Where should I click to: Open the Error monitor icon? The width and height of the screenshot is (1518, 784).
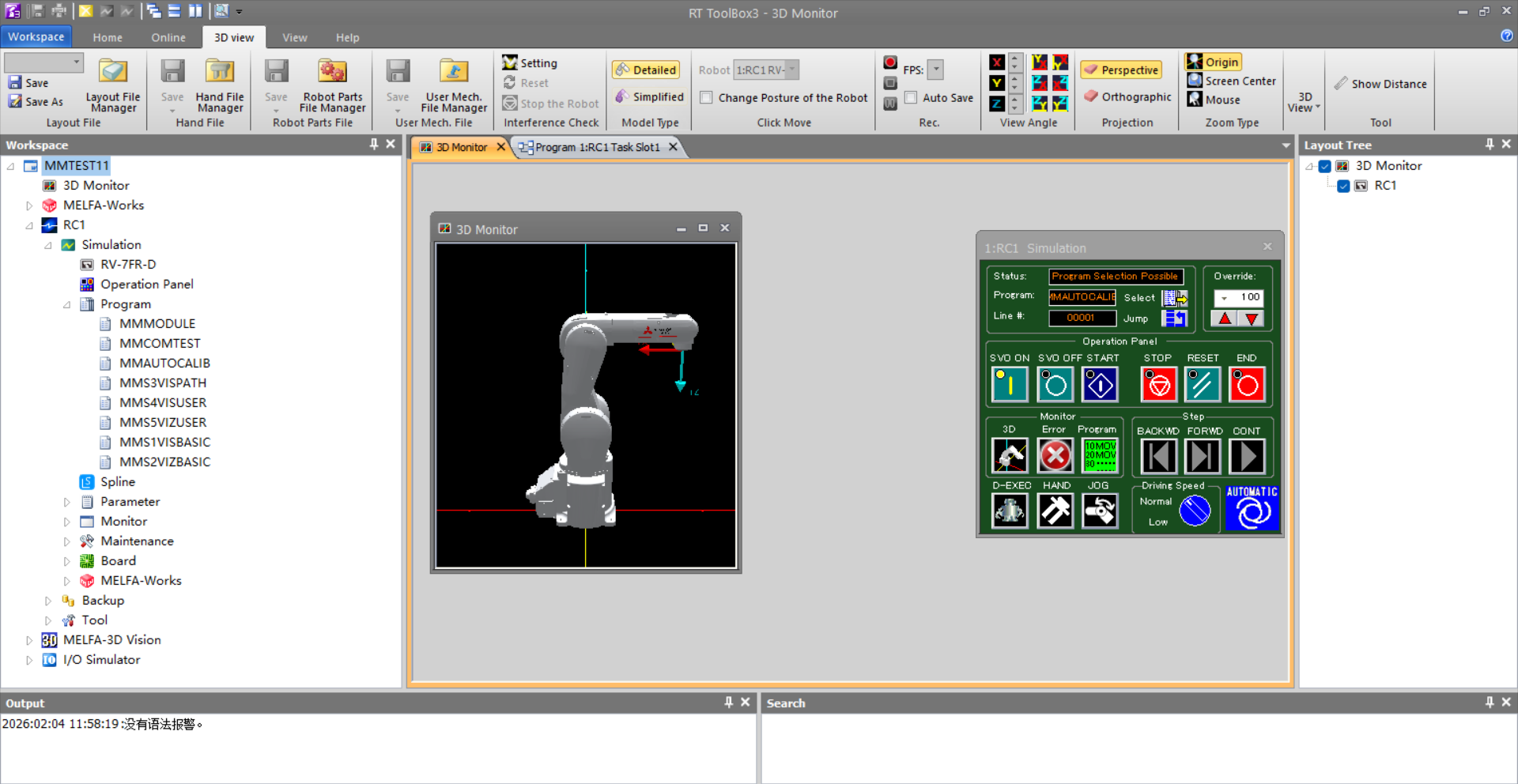point(1055,456)
